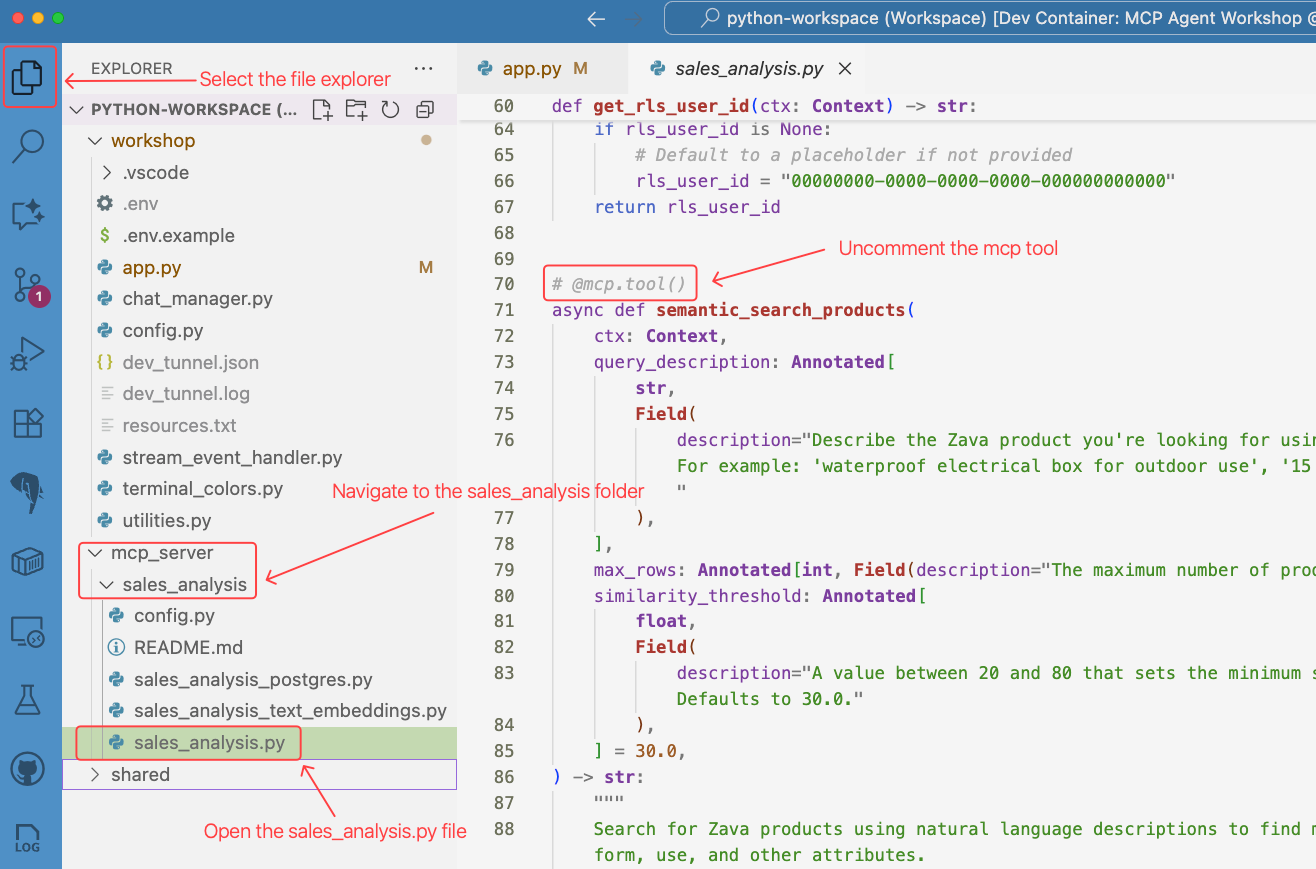
Task: Collapse all folders in Explorer
Action: click(425, 110)
